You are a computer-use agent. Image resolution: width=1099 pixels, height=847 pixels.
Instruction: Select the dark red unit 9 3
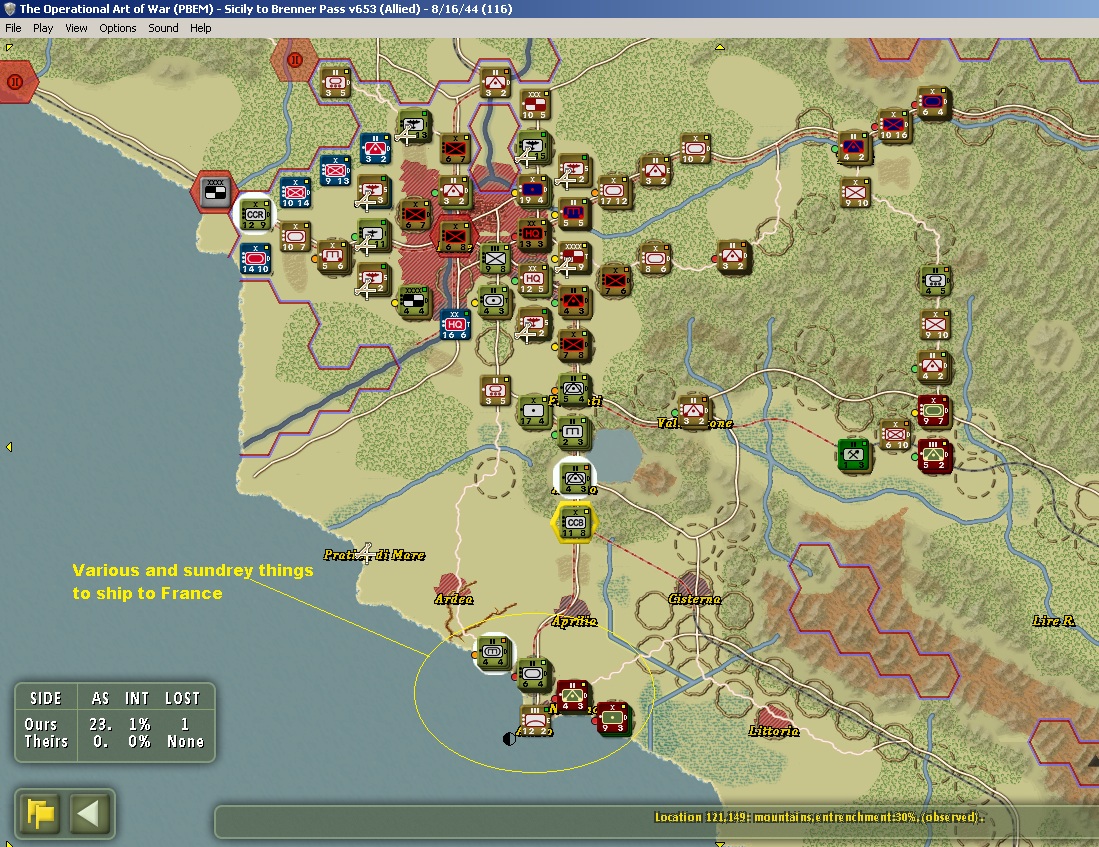[612, 719]
